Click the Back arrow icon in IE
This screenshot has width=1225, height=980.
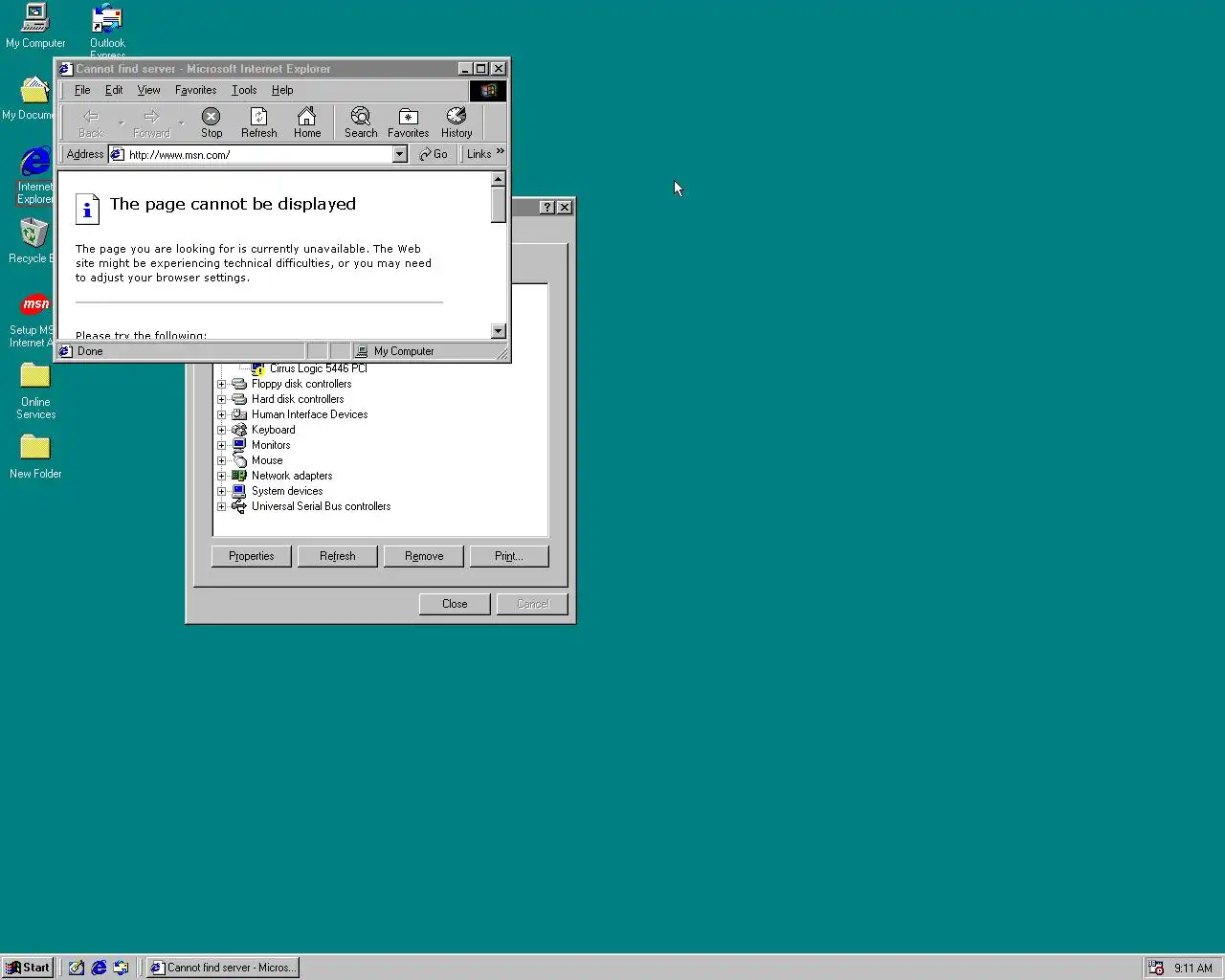[91, 122]
